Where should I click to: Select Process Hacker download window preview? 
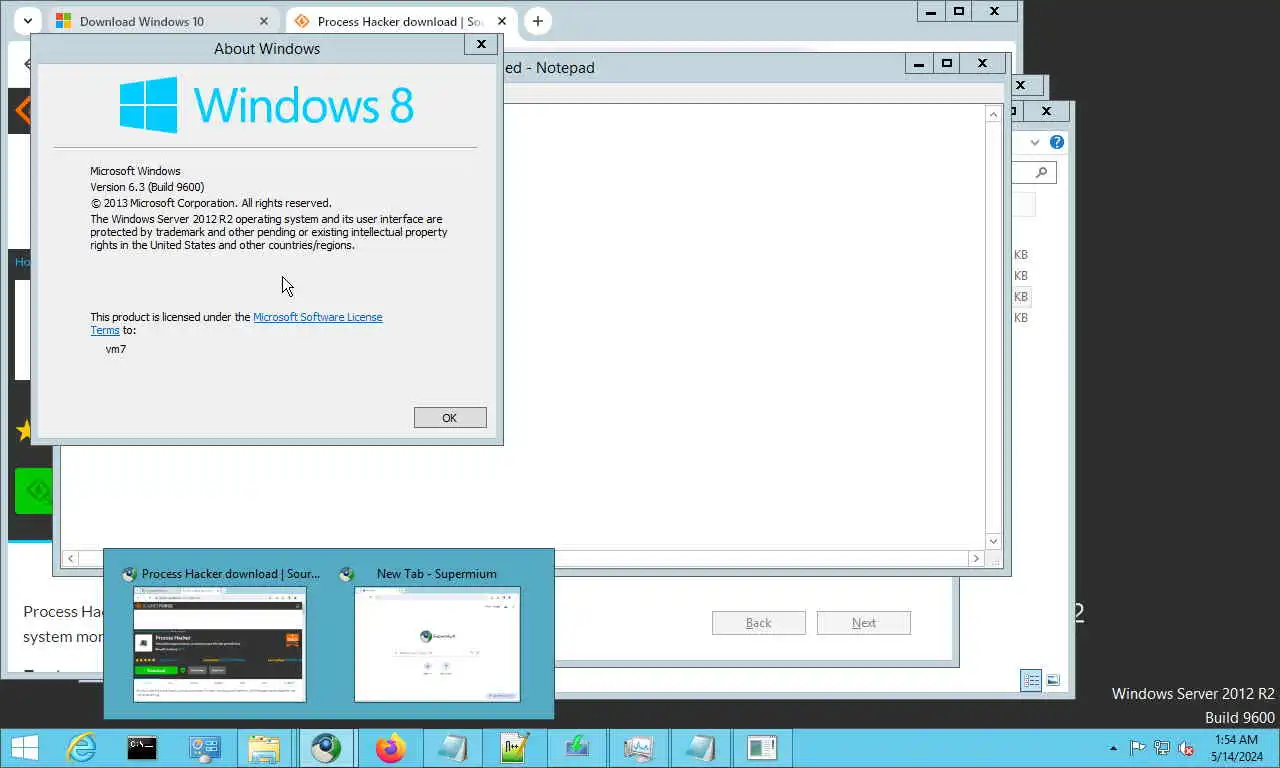click(220, 634)
